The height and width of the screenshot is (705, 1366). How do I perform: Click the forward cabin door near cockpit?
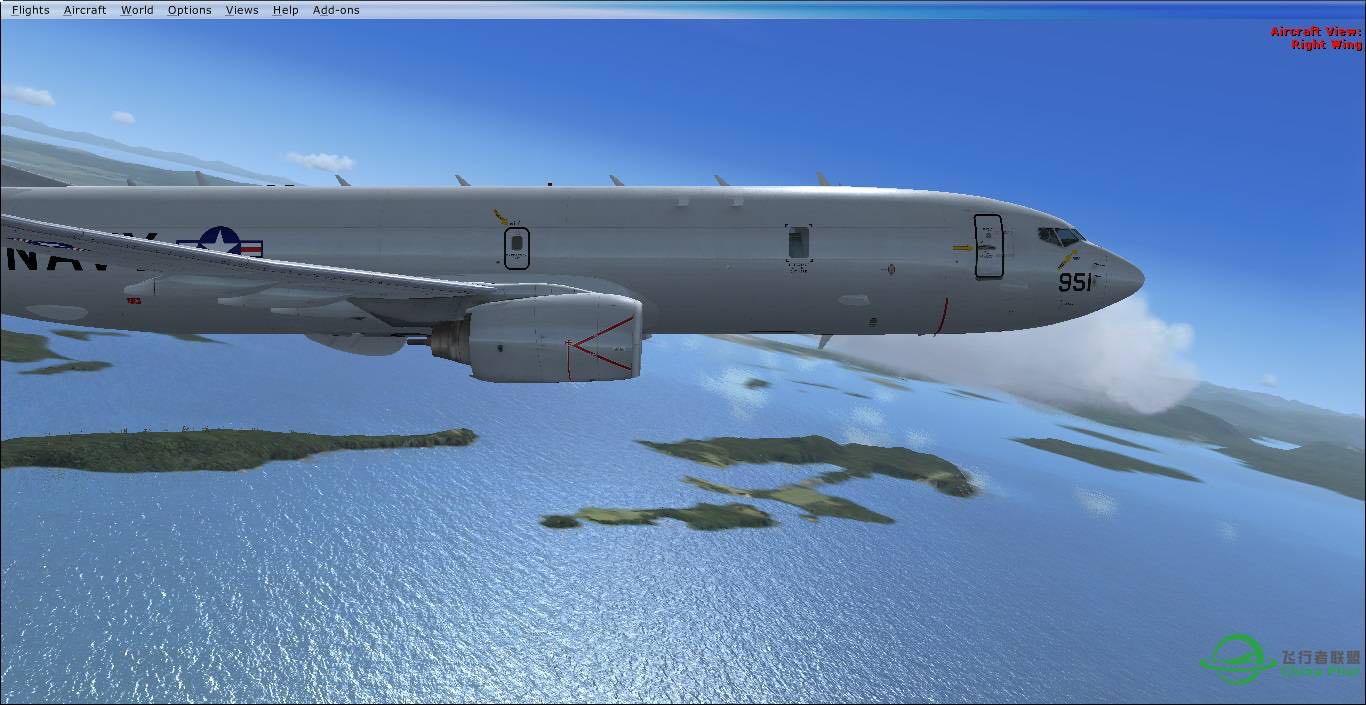pos(988,246)
